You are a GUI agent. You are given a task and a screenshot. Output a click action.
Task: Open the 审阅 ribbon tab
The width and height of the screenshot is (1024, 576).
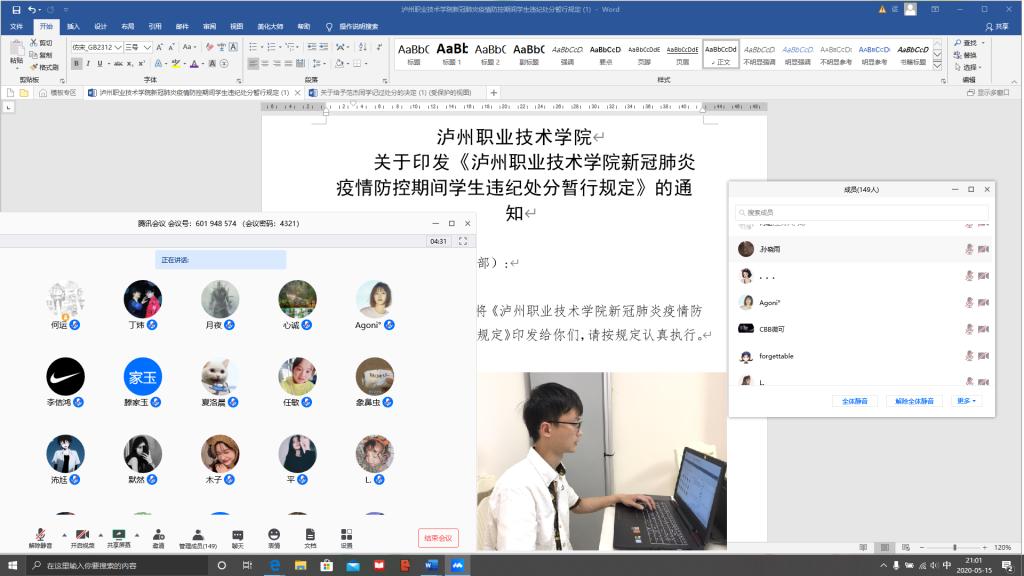tap(208, 26)
